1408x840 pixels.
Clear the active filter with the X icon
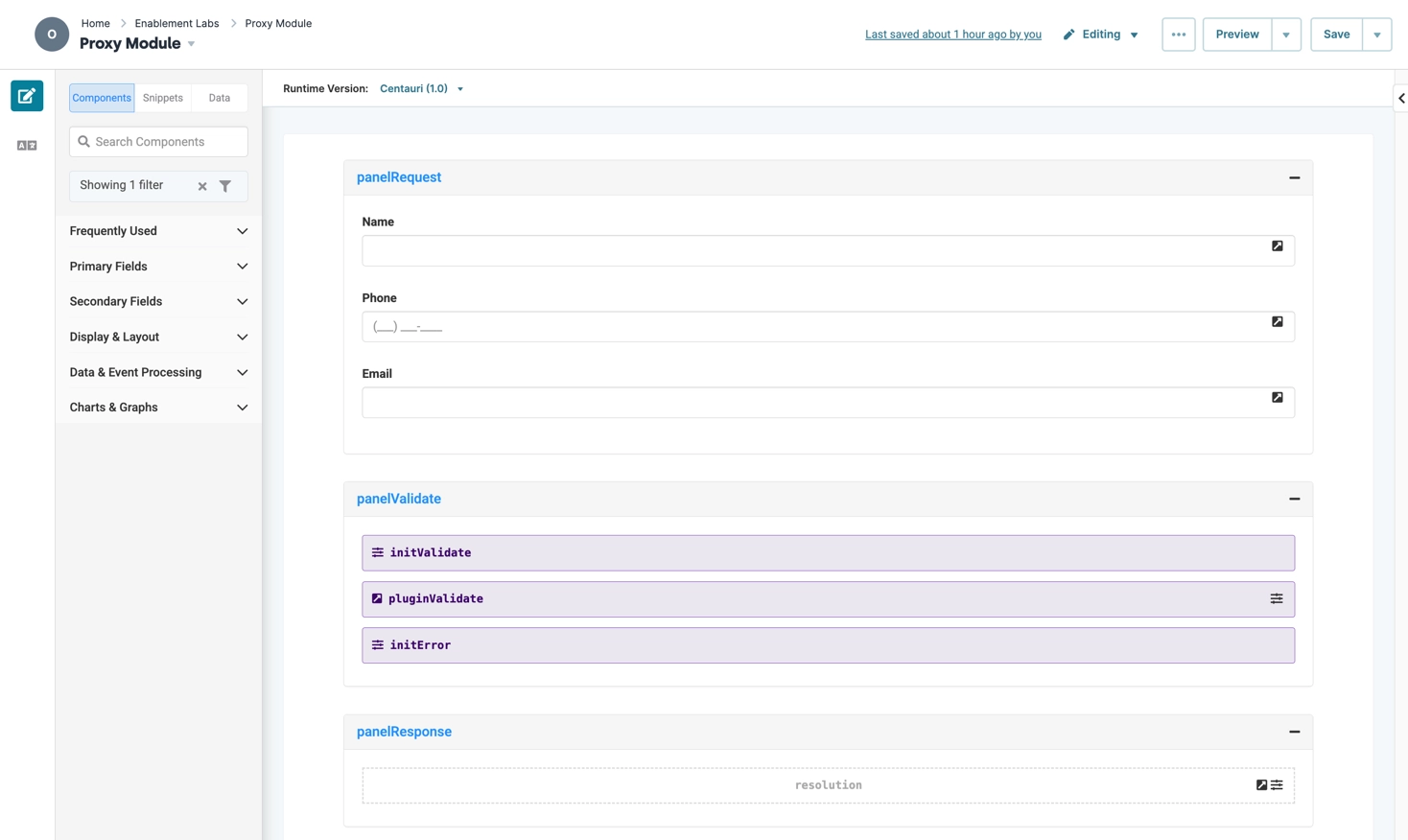point(202,185)
